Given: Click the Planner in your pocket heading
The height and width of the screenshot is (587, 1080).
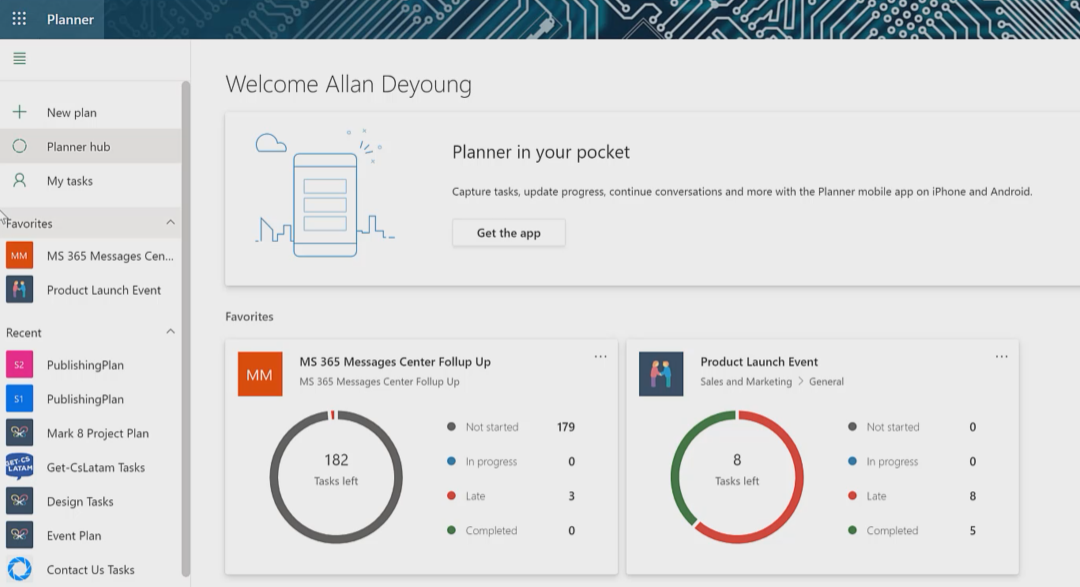Looking at the screenshot, I should 541,152.
